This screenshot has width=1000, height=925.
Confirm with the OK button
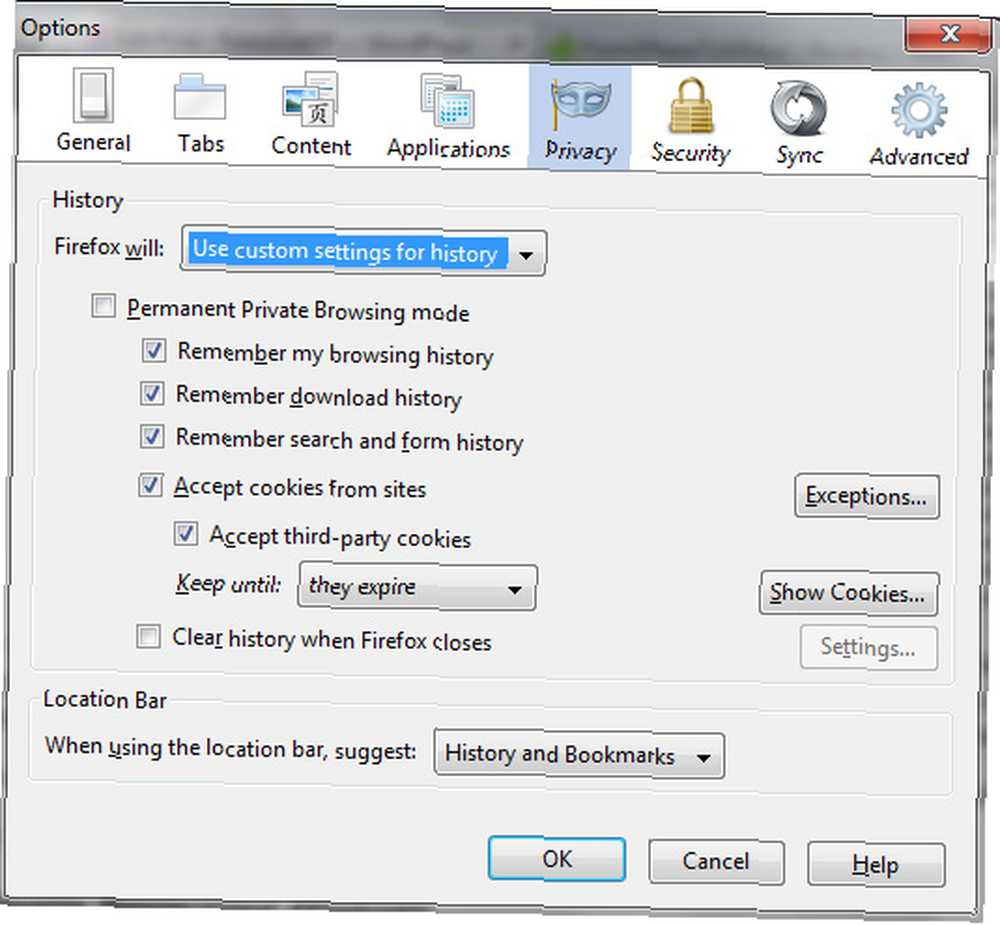[557, 859]
